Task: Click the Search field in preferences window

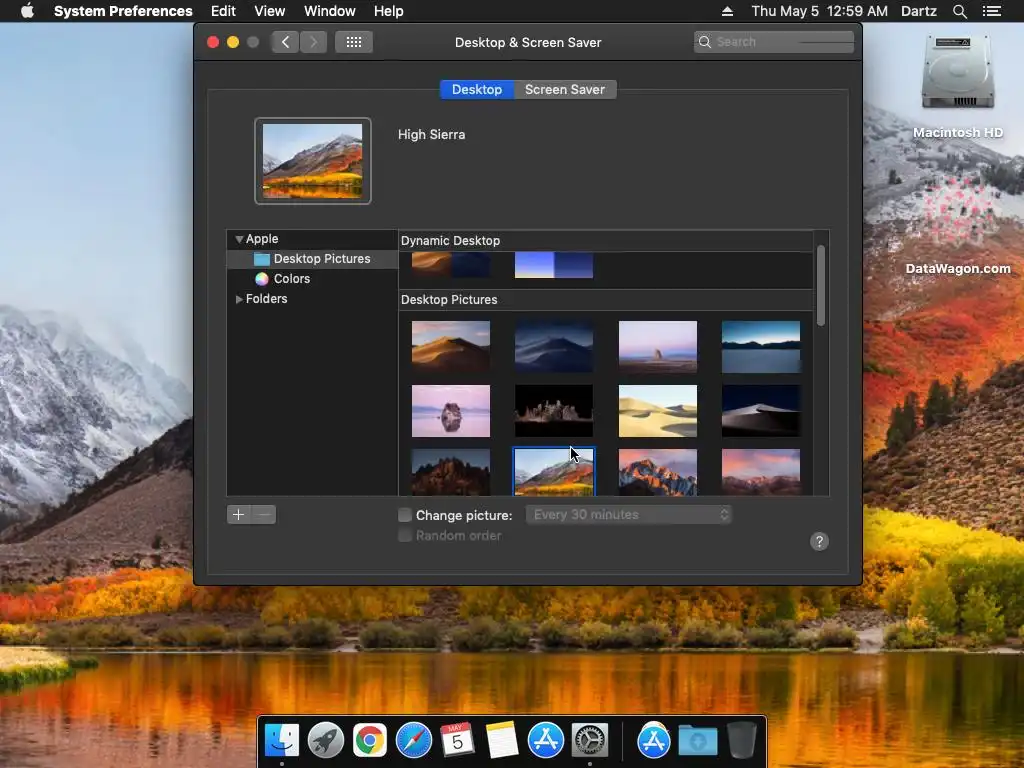Action: (774, 42)
